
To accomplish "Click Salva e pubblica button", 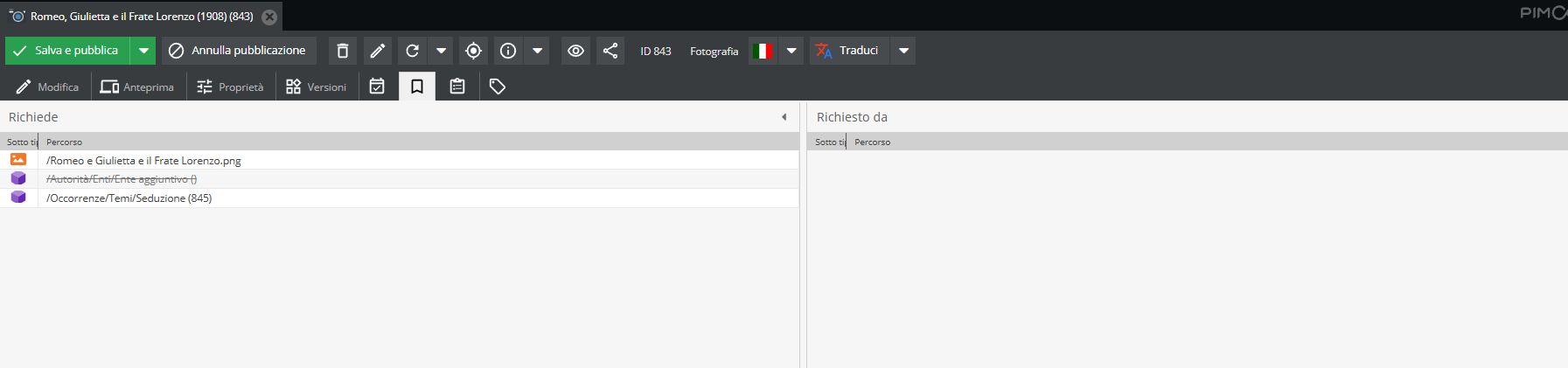I will pyautogui.click(x=67, y=51).
